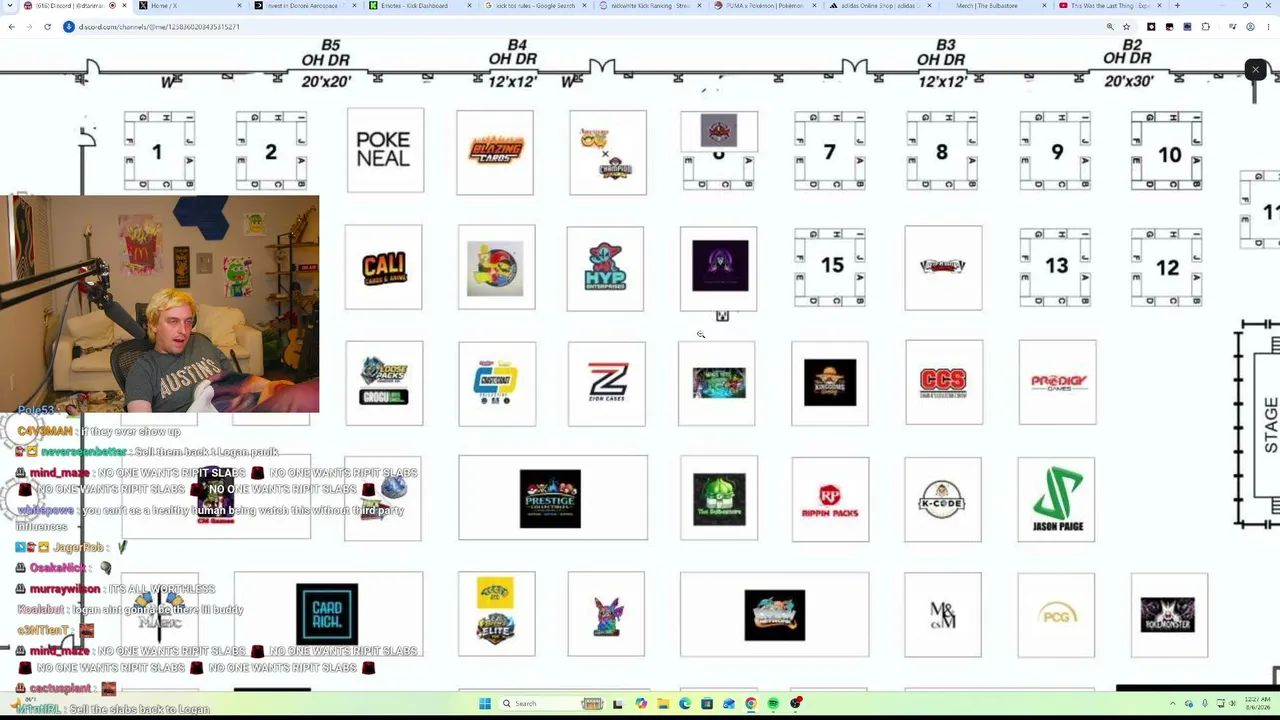Click booth number 7 on the map
The image size is (1280, 720).
[x=829, y=152]
